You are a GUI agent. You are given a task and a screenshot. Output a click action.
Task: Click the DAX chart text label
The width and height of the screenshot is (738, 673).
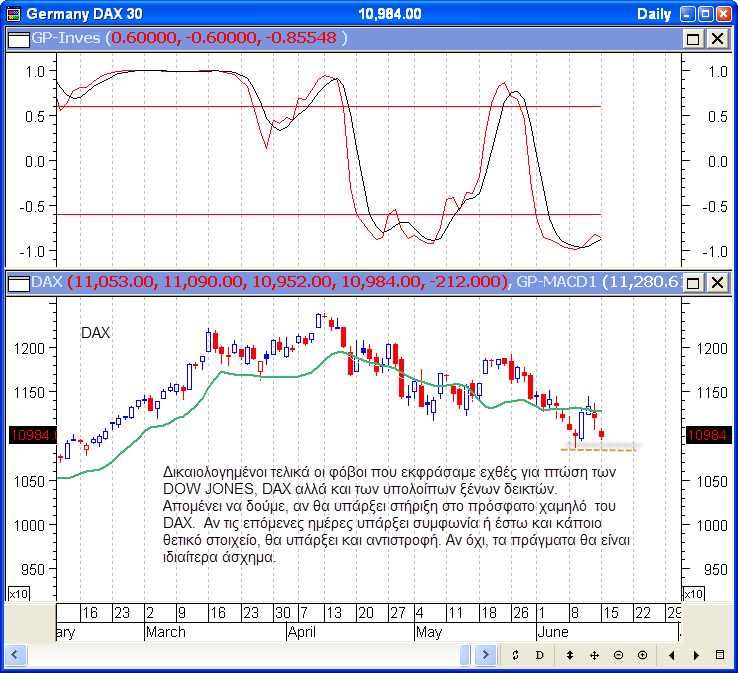pyautogui.click(x=95, y=333)
